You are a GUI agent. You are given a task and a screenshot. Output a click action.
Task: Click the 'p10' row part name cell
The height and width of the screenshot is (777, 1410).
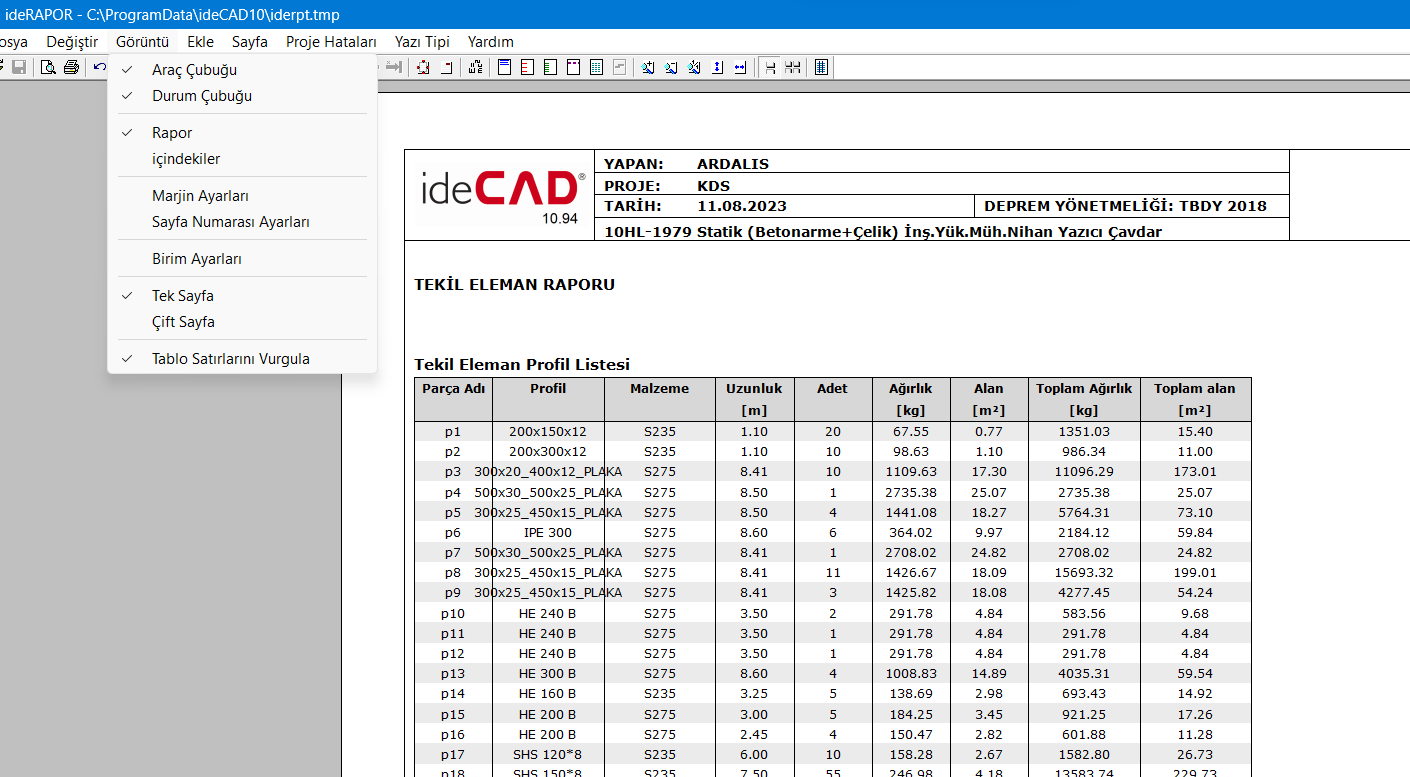point(453,614)
